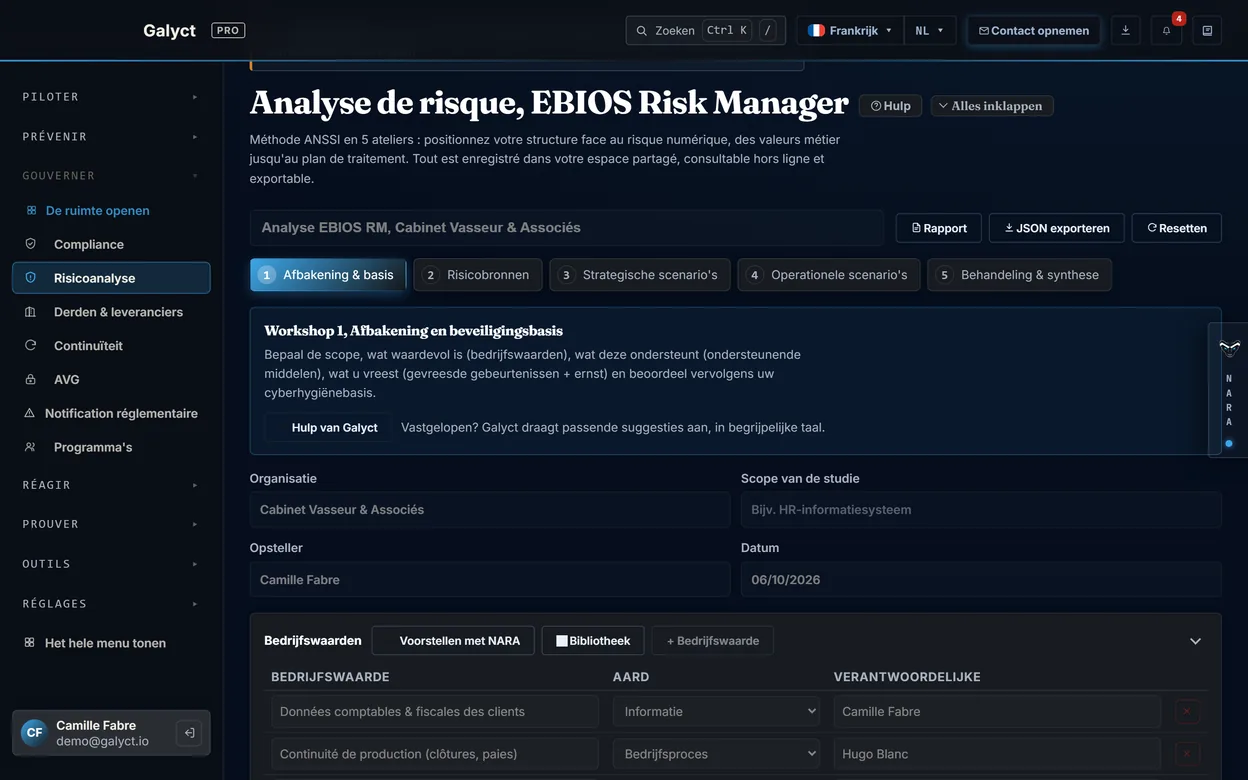Click the logout icon next to Camille Fabre

pos(189,733)
